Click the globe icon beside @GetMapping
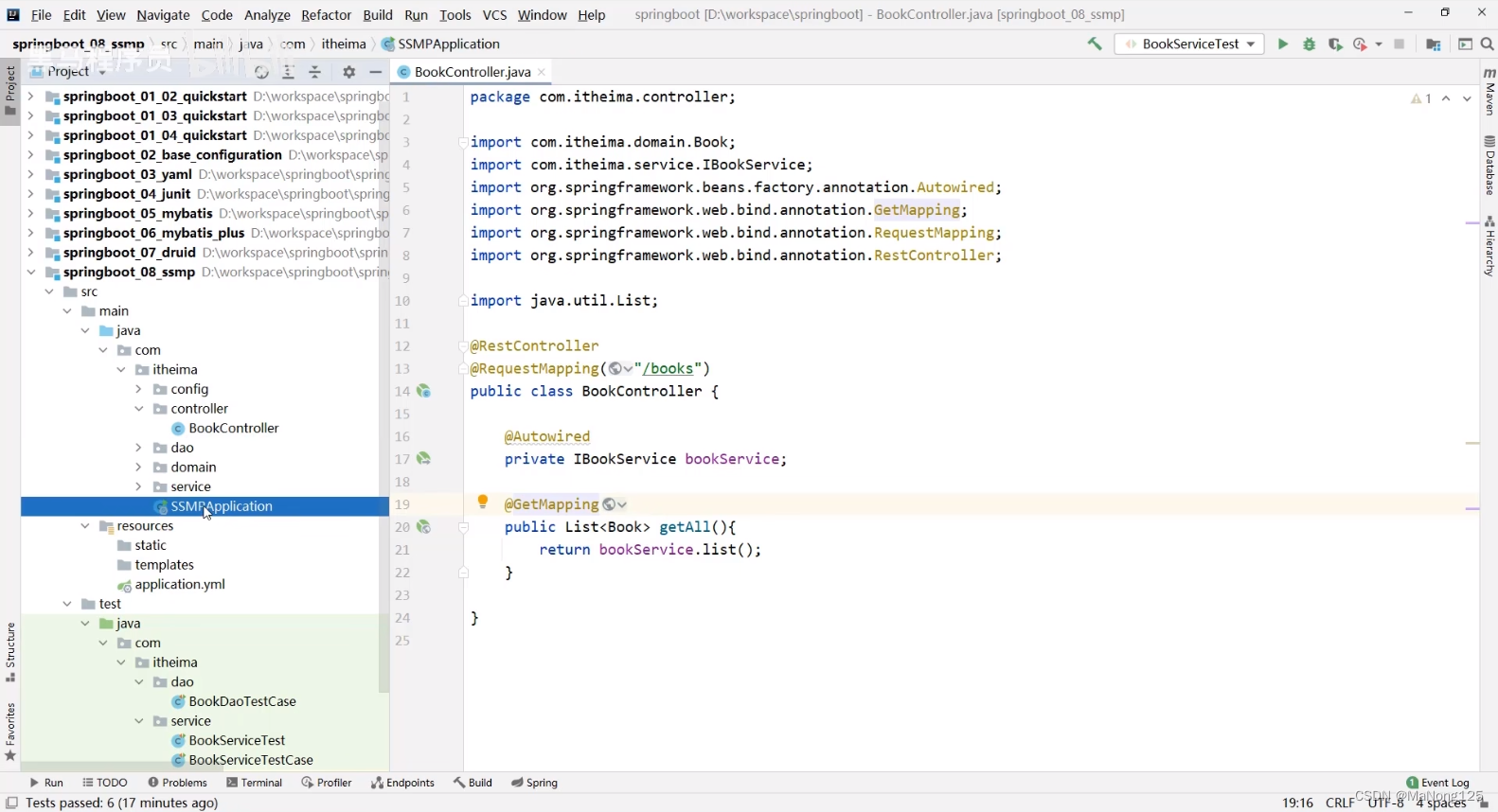The image size is (1498, 812). click(610, 504)
